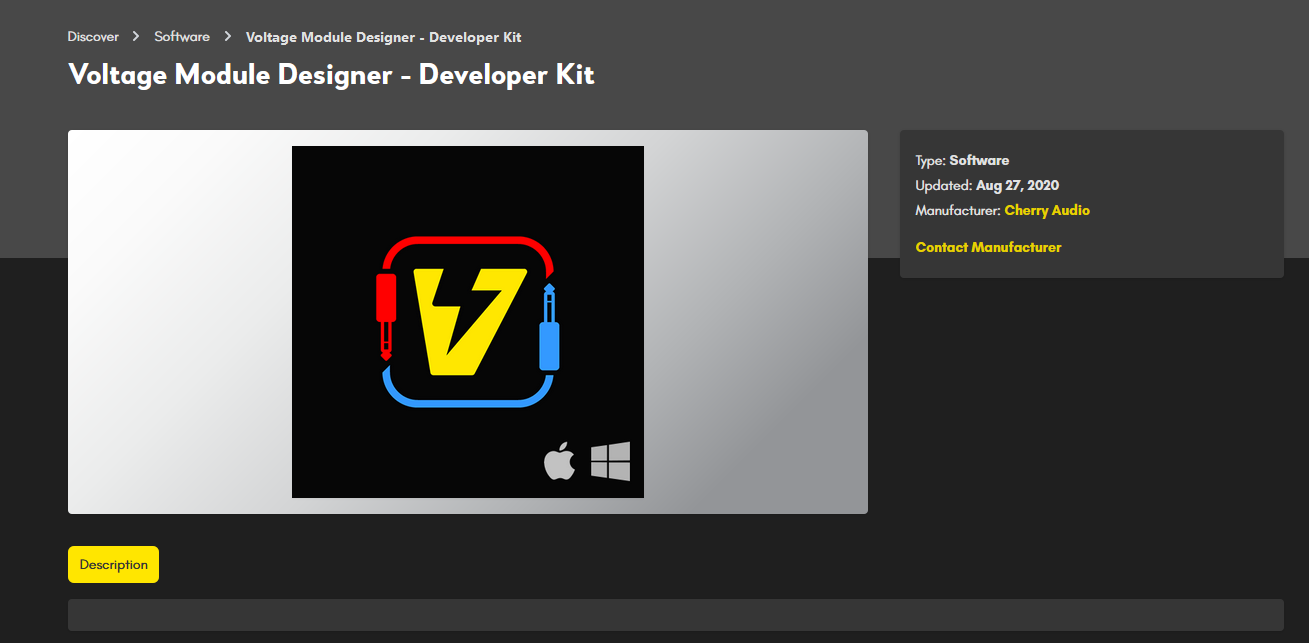Open the Software breadcrumb link
Screen dimensions: 1309x643
coord(182,37)
